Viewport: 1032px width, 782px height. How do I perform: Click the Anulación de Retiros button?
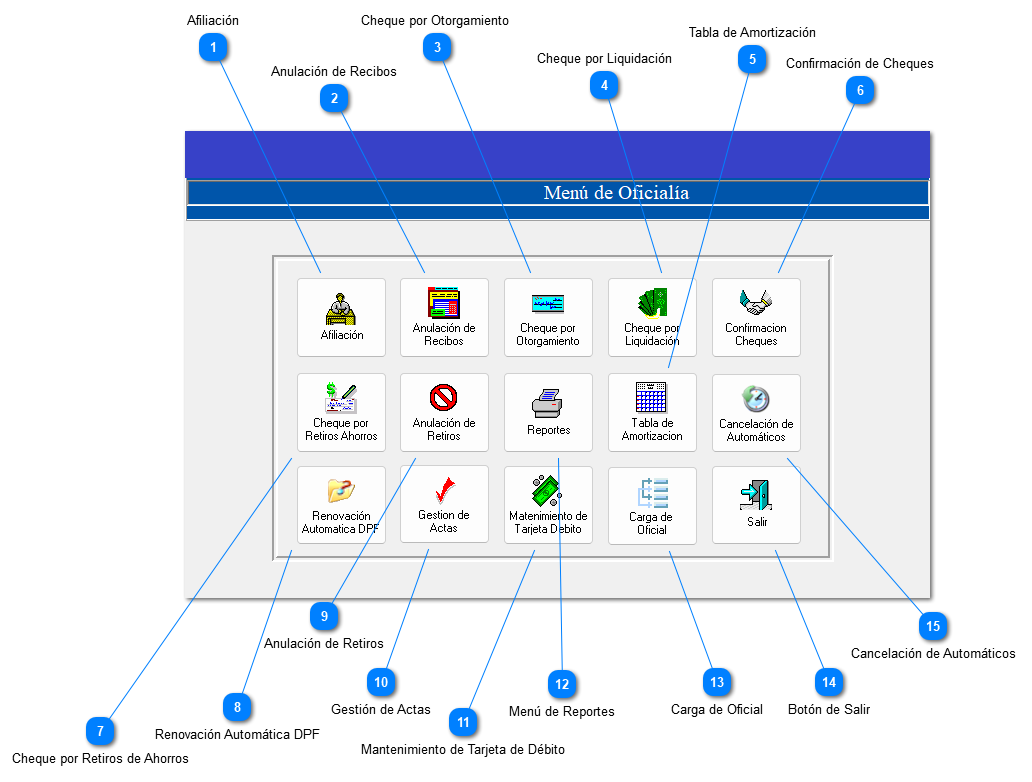pos(444,412)
